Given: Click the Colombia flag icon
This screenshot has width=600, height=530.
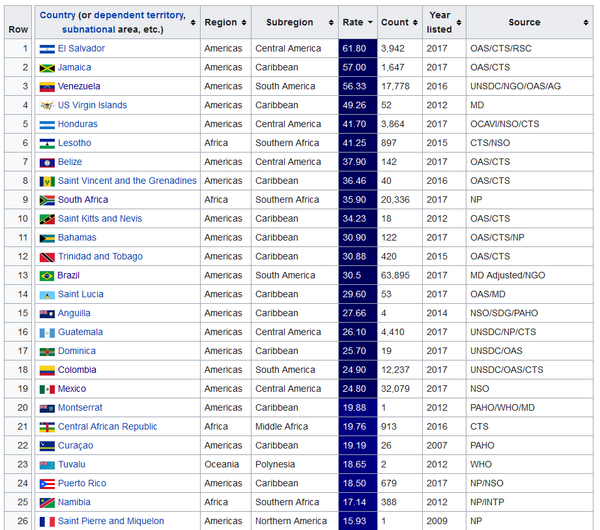Looking at the screenshot, I should pyautogui.click(x=46, y=370).
